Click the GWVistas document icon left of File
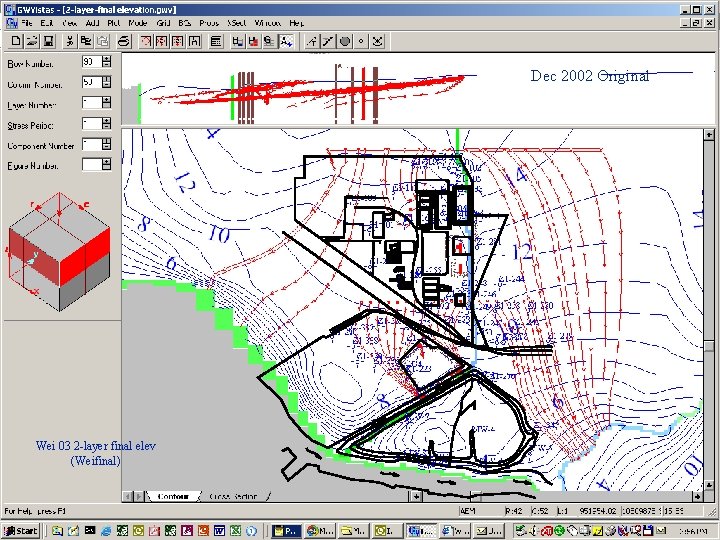 tap(11, 22)
